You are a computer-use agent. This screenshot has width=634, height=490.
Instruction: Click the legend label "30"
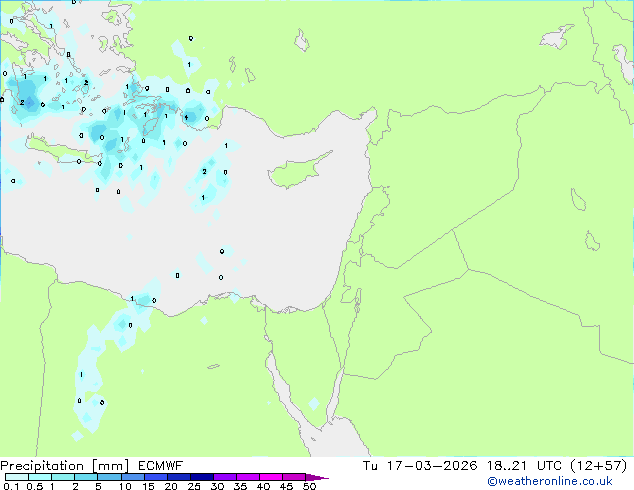[x=217, y=486]
